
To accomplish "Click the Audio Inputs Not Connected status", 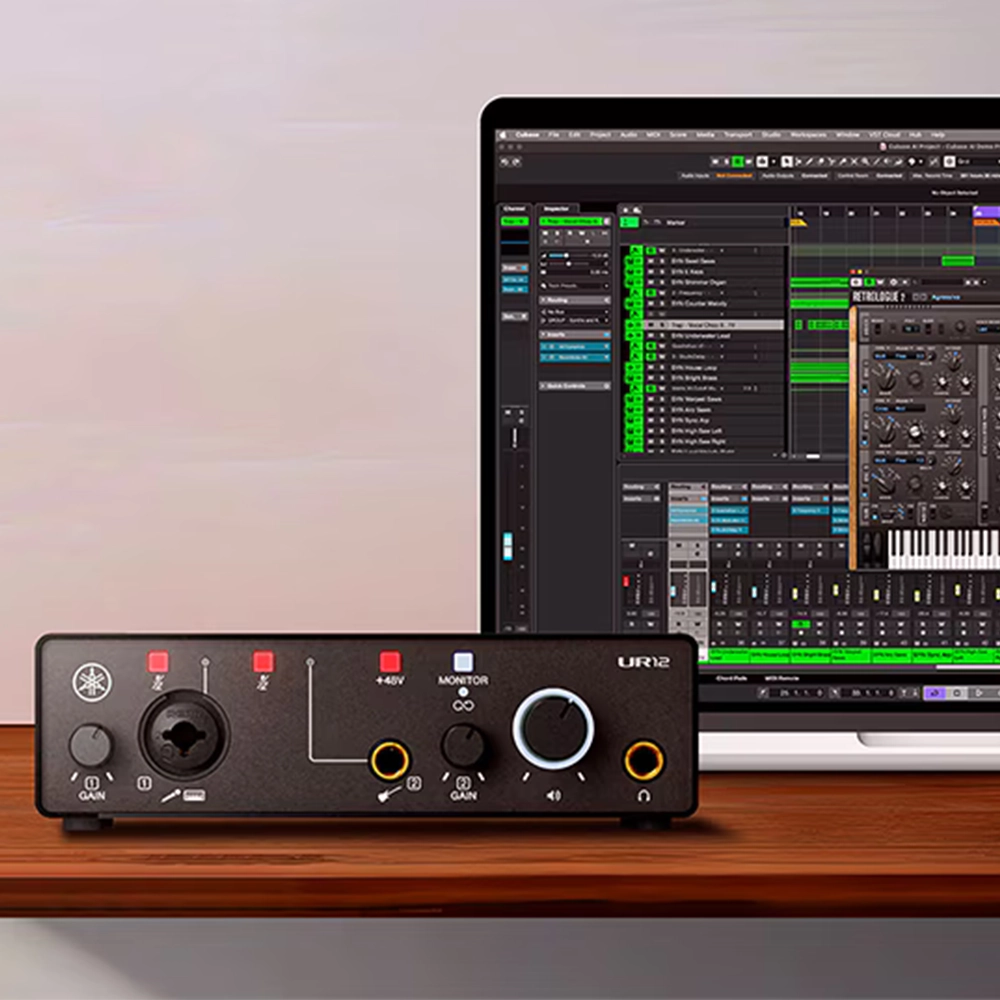I will click(735, 175).
